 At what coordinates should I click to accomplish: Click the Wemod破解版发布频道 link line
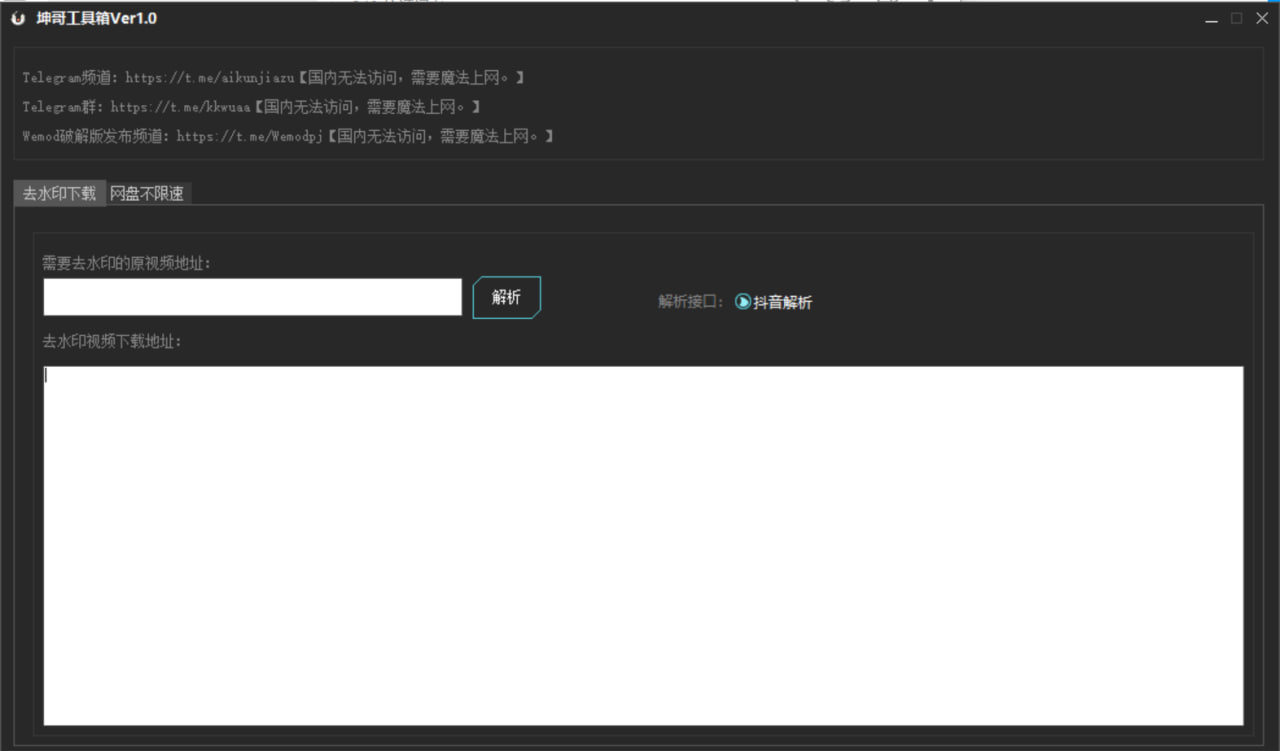(288, 135)
